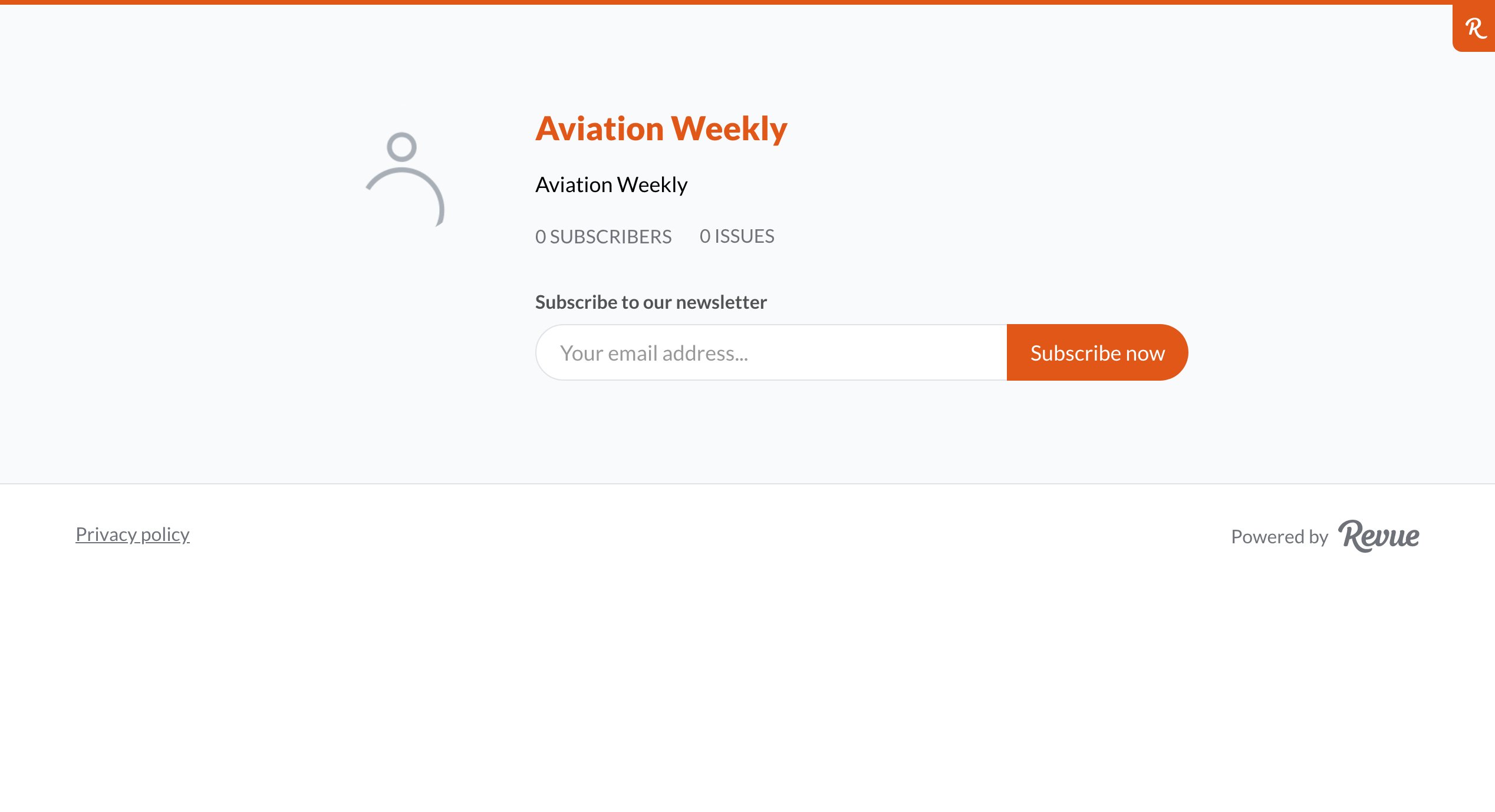Click the word Aviation in orange heading
This screenshot has height=812, width=1495.
(x=600, y=128)
